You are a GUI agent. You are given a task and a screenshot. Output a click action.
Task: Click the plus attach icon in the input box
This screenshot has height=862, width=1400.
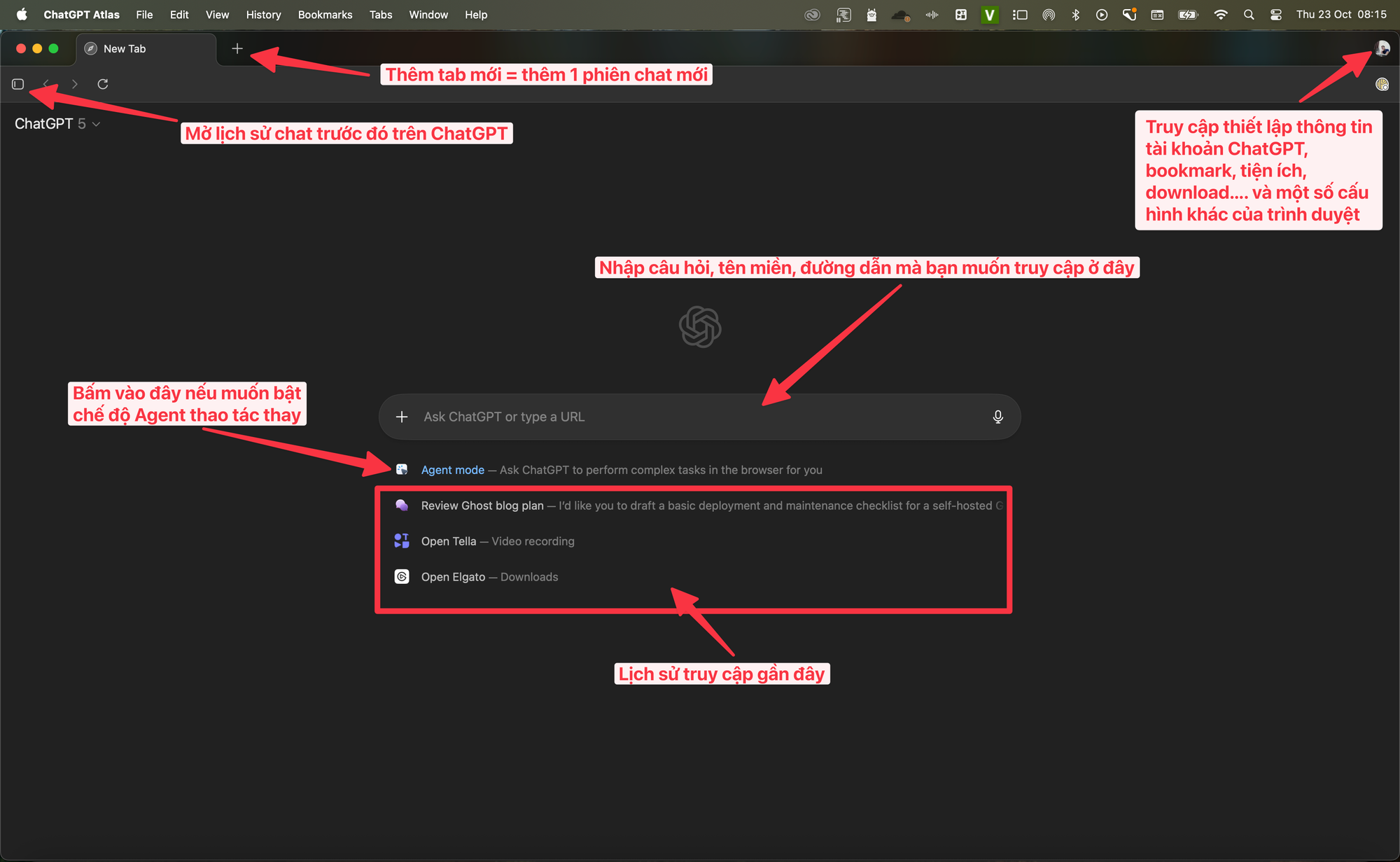tap(402, 417)
